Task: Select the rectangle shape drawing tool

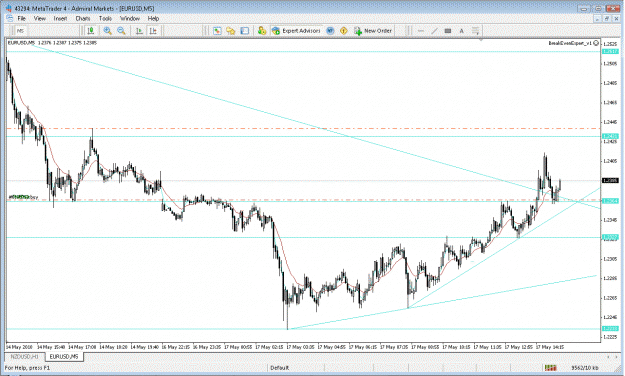Action: [448, 31]
